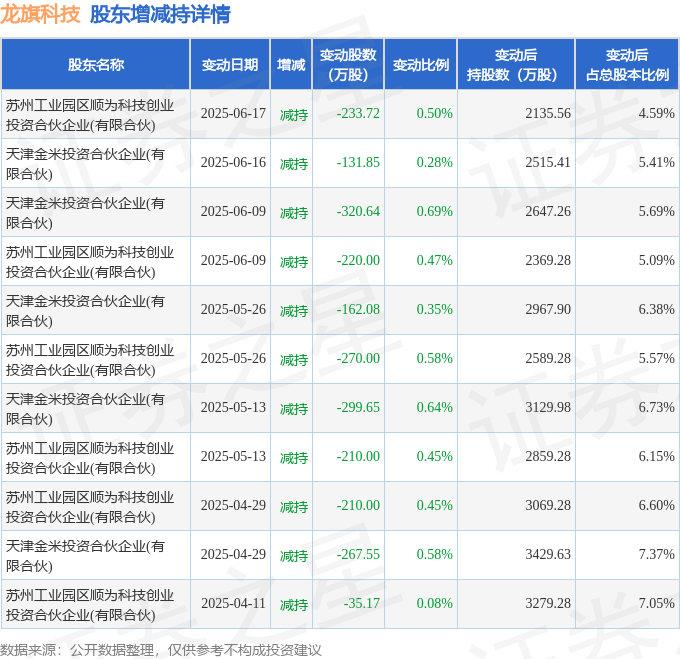680x659 pixels.
Task: Select the 变动比例 column header
Action: pyautogui.click(x=421, y=65)
